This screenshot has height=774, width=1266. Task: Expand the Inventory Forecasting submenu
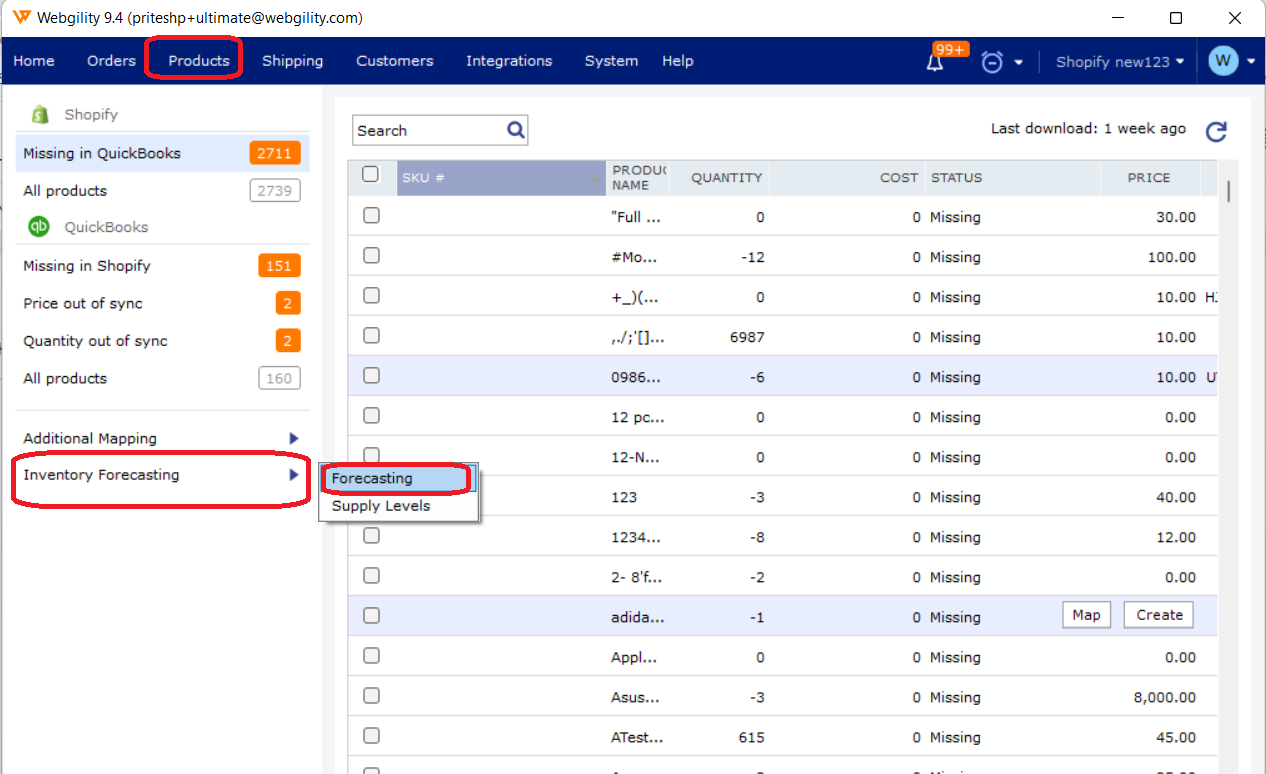(x=294, y=475)
